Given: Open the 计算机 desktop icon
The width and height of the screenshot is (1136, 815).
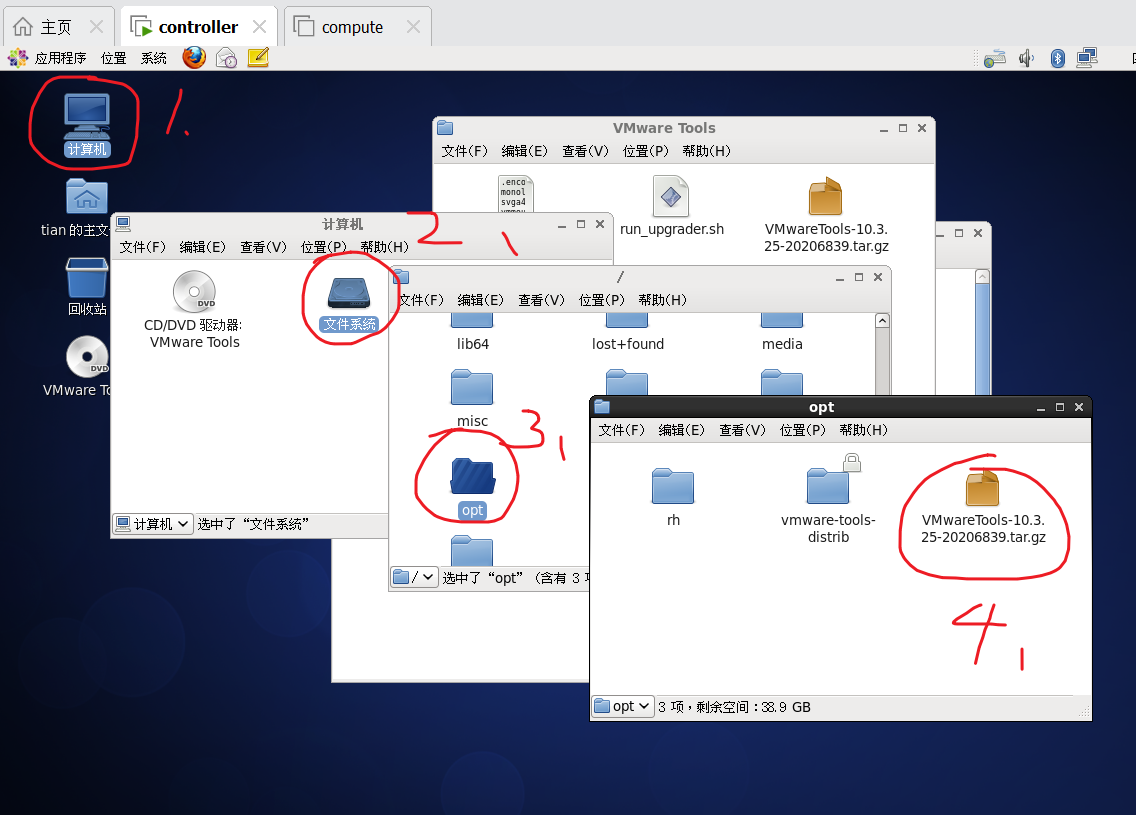Looking at the screenshot, I should (87, 124).
